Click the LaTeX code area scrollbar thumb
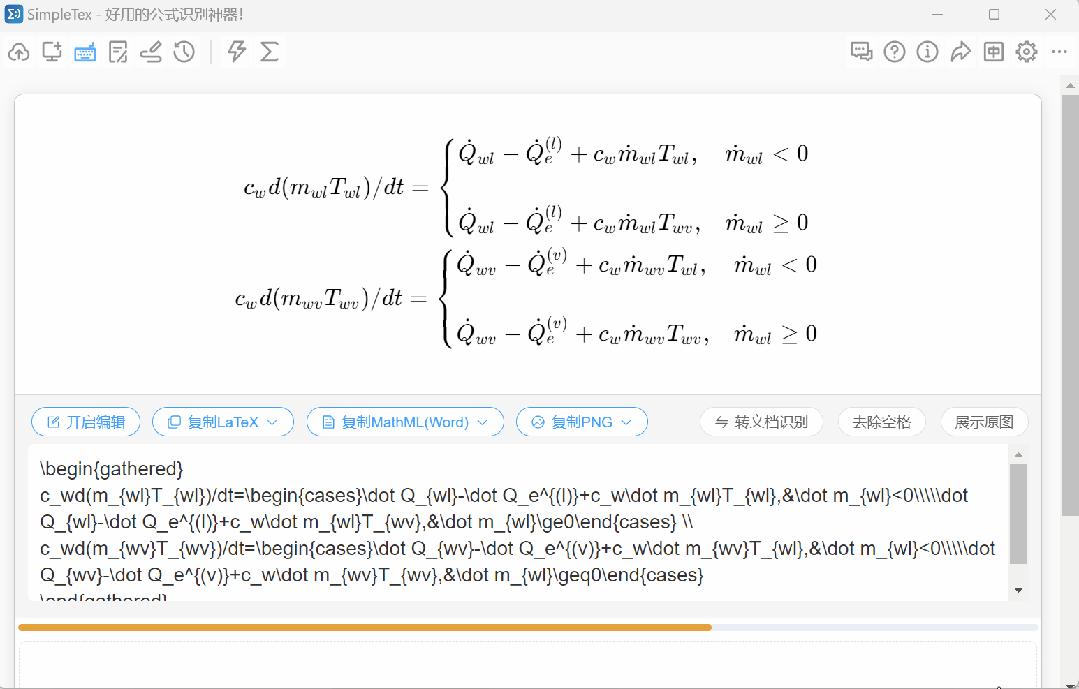 click(x=1018, y=514)
